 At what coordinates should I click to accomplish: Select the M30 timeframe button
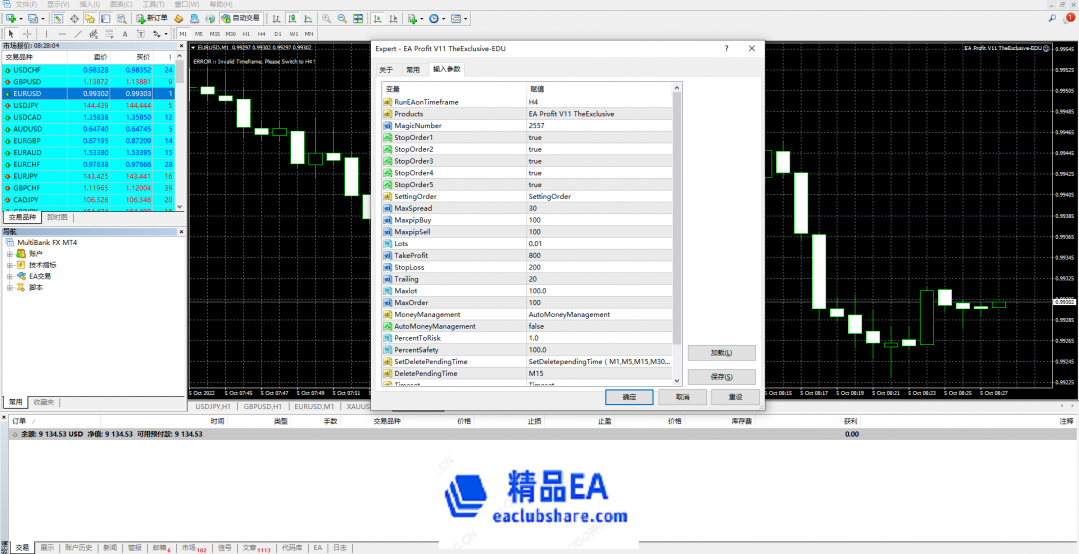click(231, 34)
